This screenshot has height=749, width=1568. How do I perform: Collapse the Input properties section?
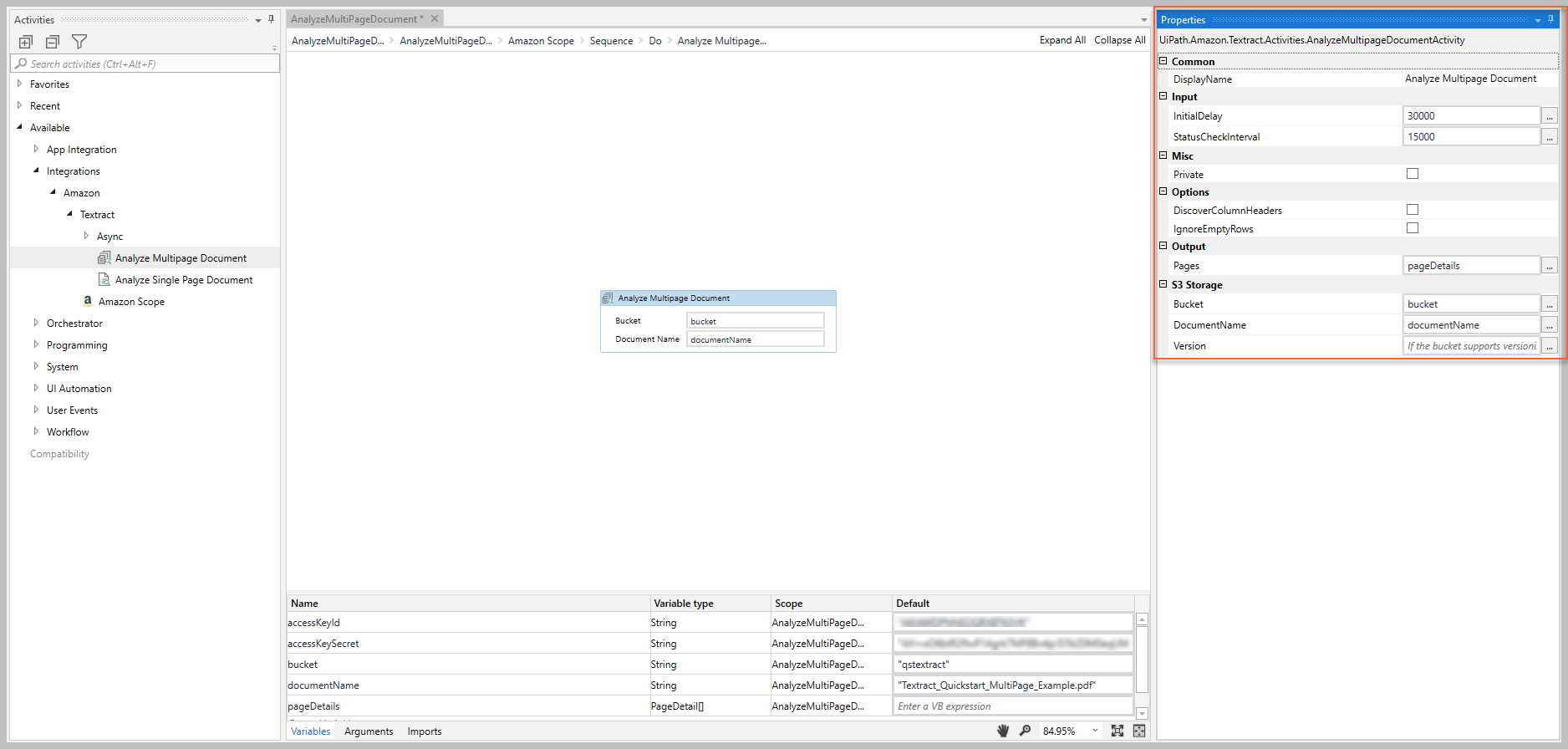[1163, 96]
